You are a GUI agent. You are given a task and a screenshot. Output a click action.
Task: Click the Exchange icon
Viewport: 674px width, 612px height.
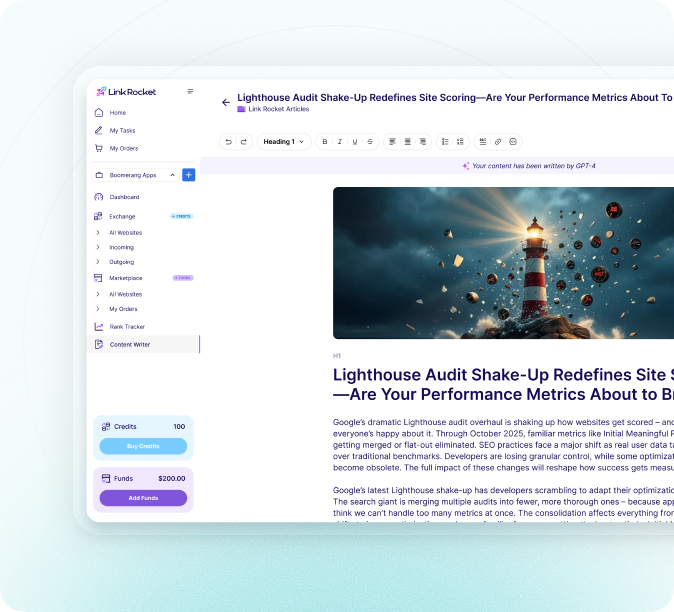pos(98,216)
